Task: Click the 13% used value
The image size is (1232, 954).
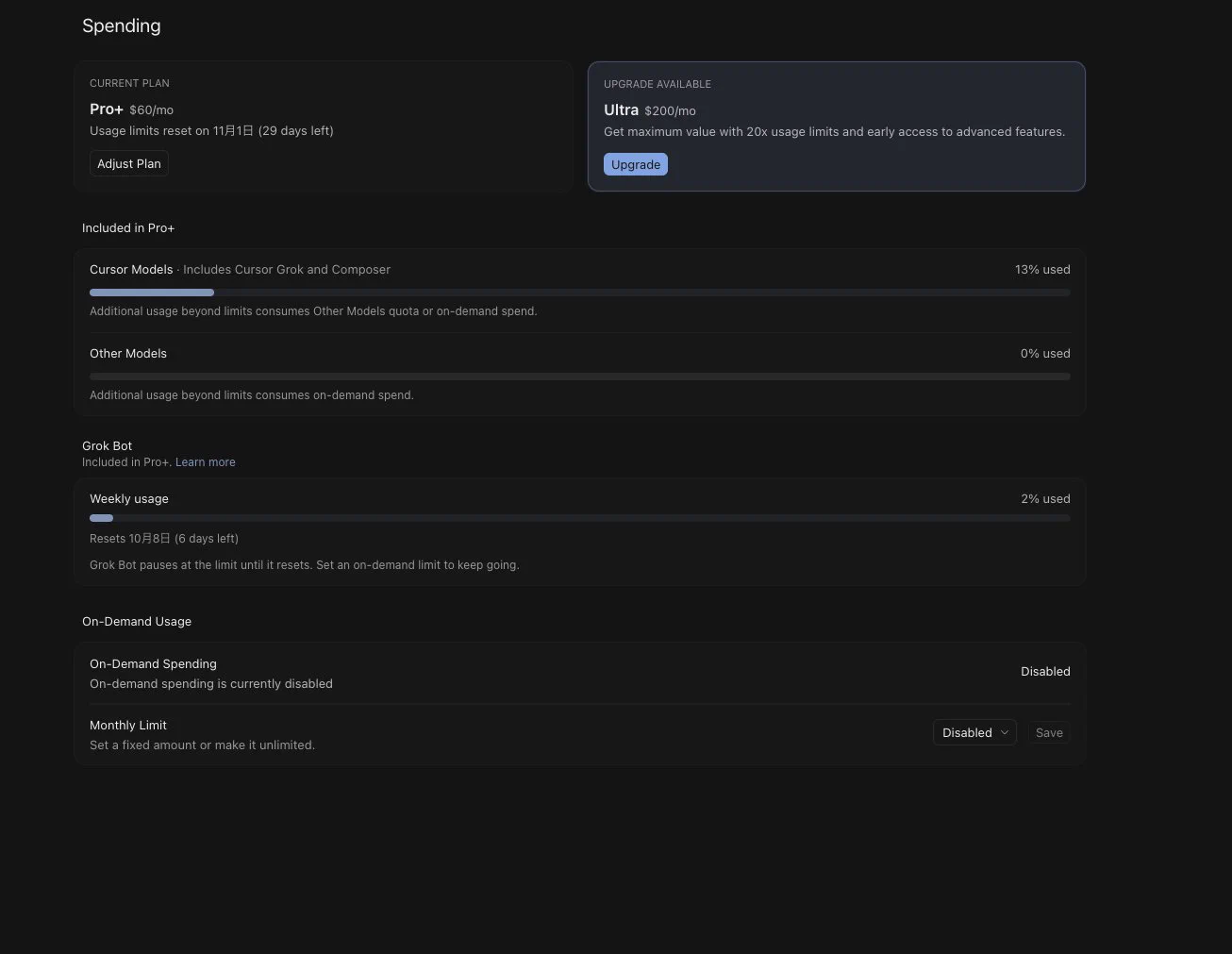Action: 1042,270
